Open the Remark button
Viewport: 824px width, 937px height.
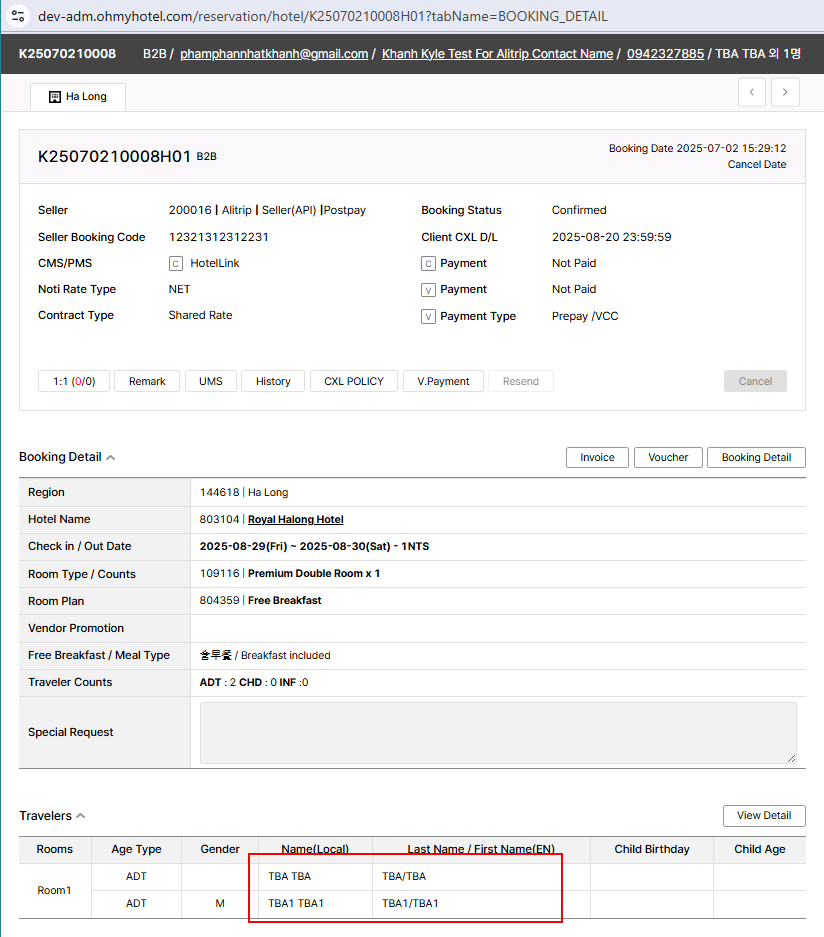(x=147, y=381)
